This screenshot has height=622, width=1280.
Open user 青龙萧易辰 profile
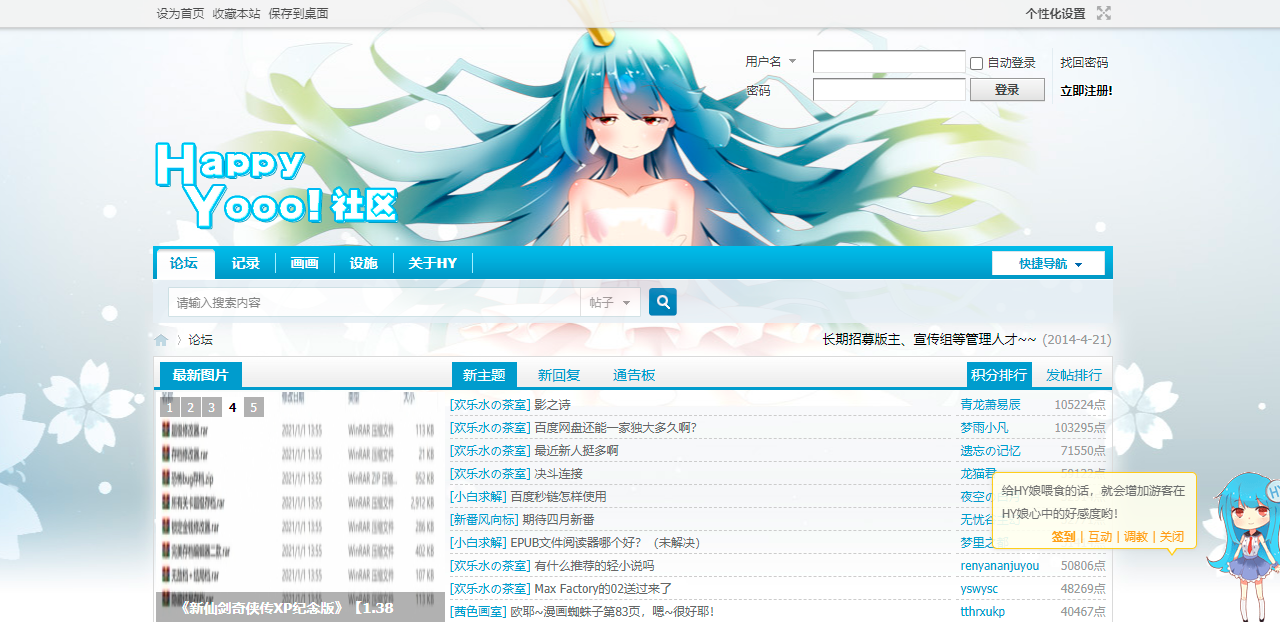(x=991, y=405)
